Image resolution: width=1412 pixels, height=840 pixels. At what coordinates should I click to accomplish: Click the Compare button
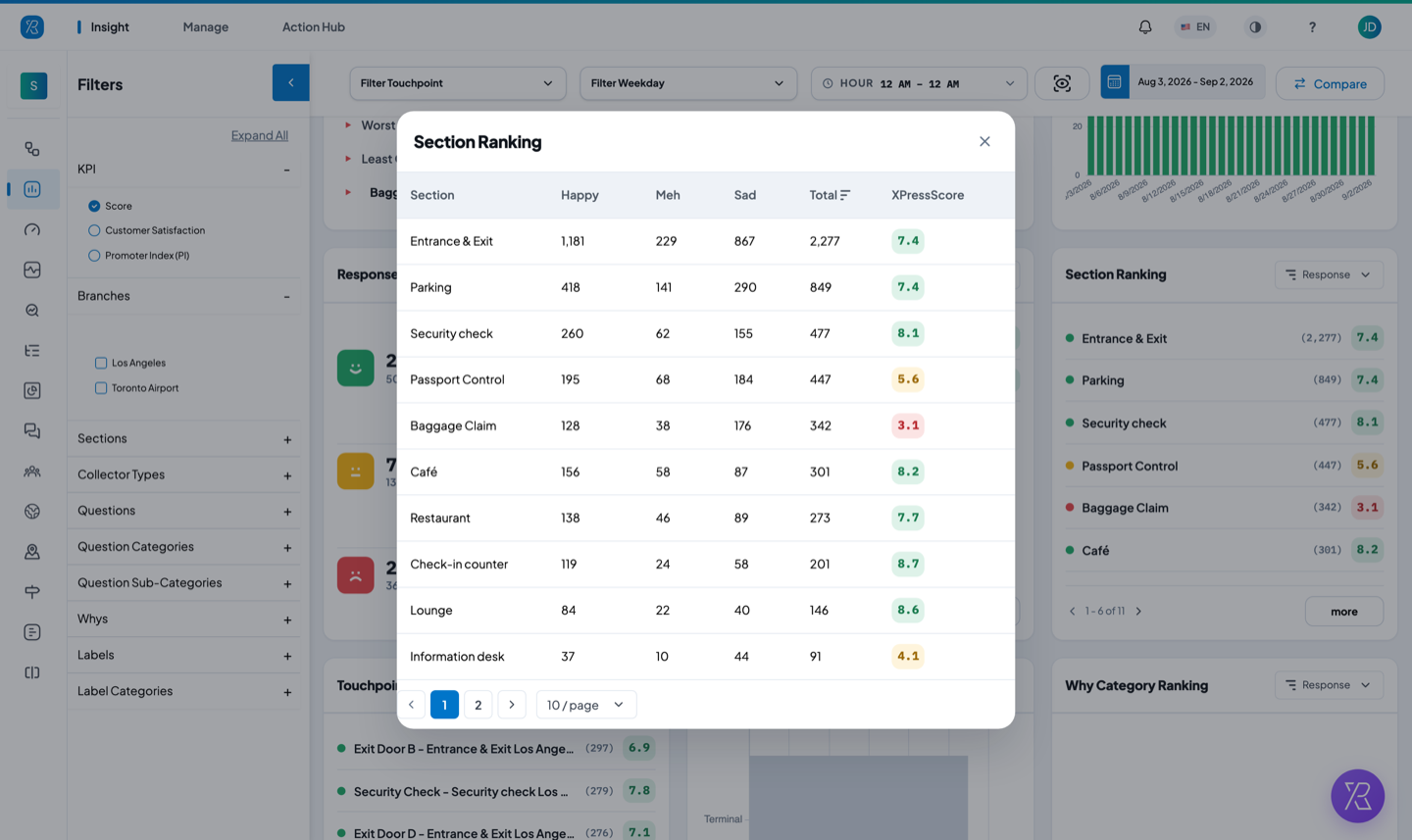pyautogui.click(x=1330, y=83)
